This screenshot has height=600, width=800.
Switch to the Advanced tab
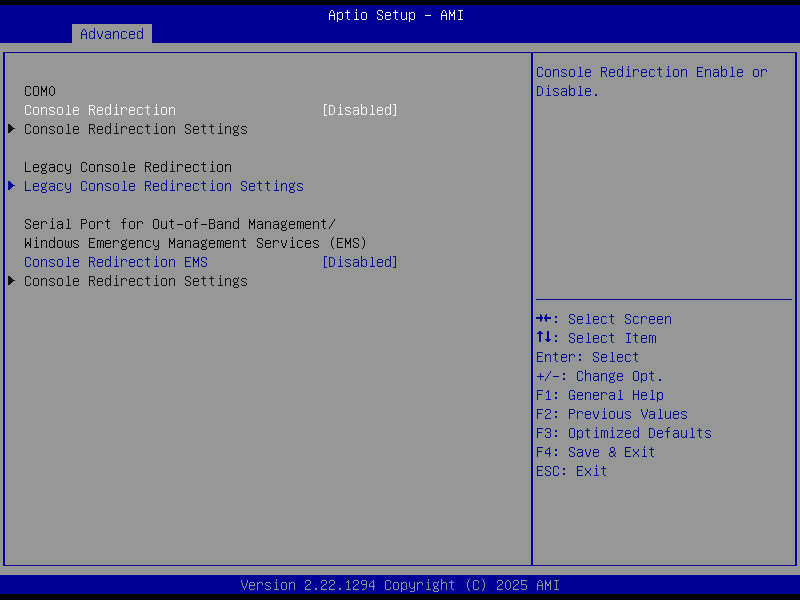click(x=111, y=33)
